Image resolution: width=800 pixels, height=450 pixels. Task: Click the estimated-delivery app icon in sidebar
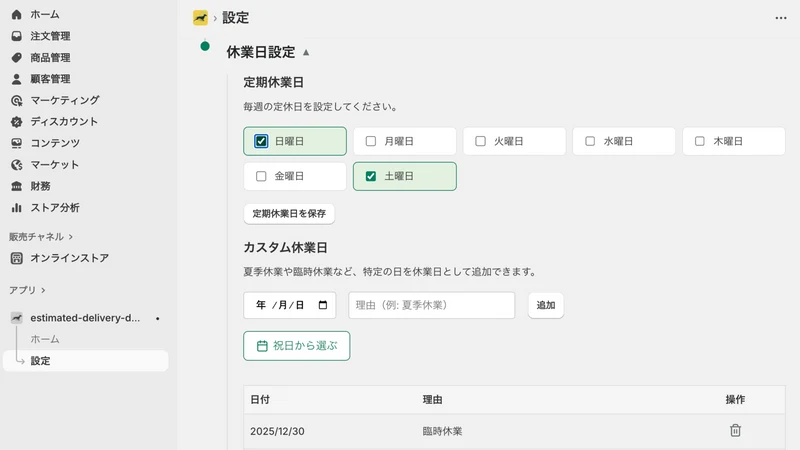[x=16, y=318]
